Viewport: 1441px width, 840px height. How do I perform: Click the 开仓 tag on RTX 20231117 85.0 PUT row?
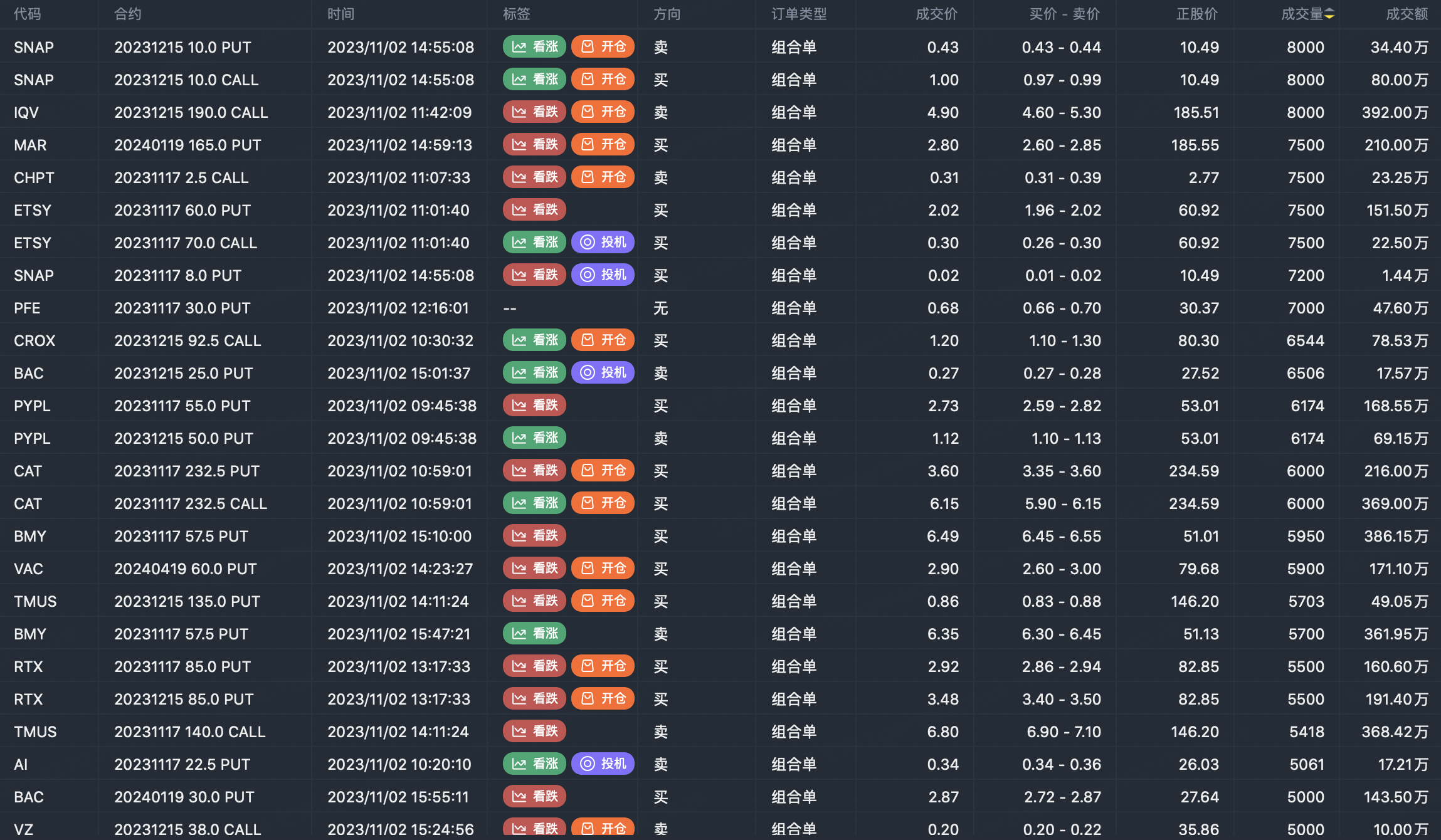(x=603, y=666)
